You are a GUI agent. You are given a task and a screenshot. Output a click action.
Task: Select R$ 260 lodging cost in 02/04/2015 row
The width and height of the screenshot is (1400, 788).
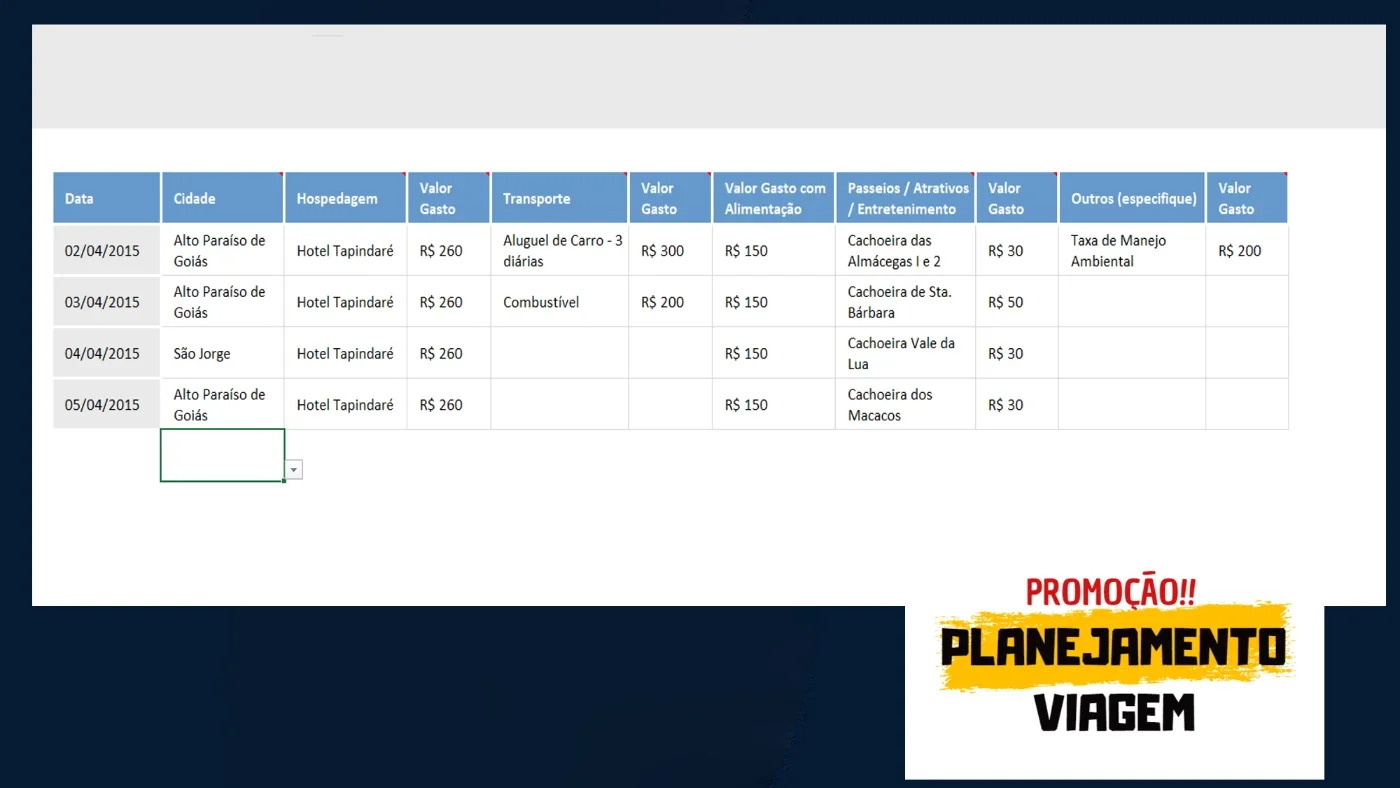point(449,250)
